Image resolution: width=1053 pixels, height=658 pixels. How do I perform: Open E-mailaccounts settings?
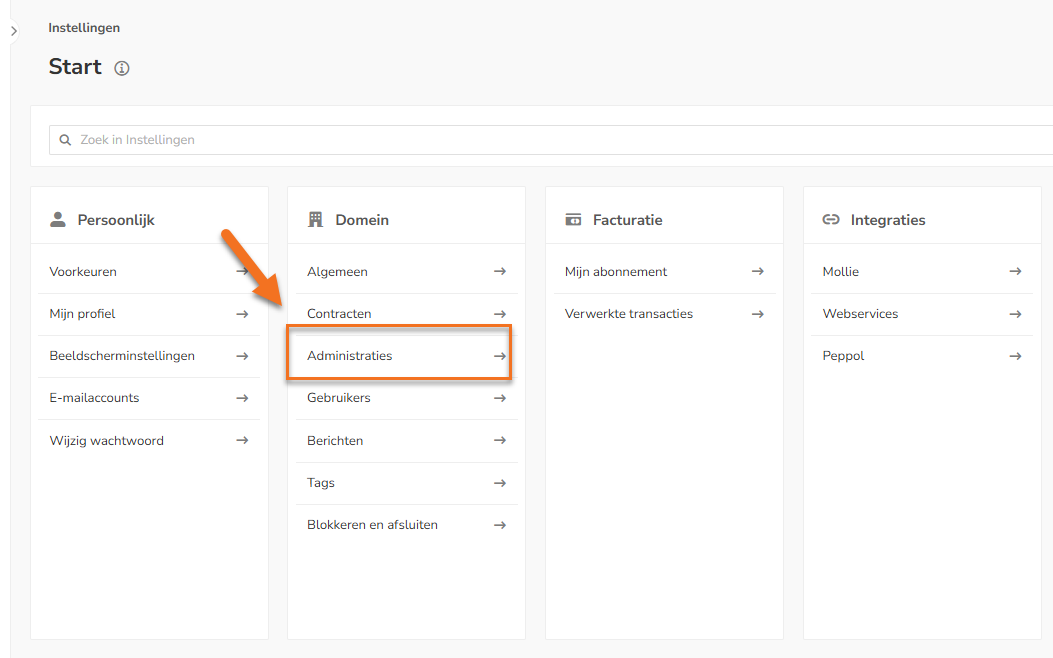point(148,398)
